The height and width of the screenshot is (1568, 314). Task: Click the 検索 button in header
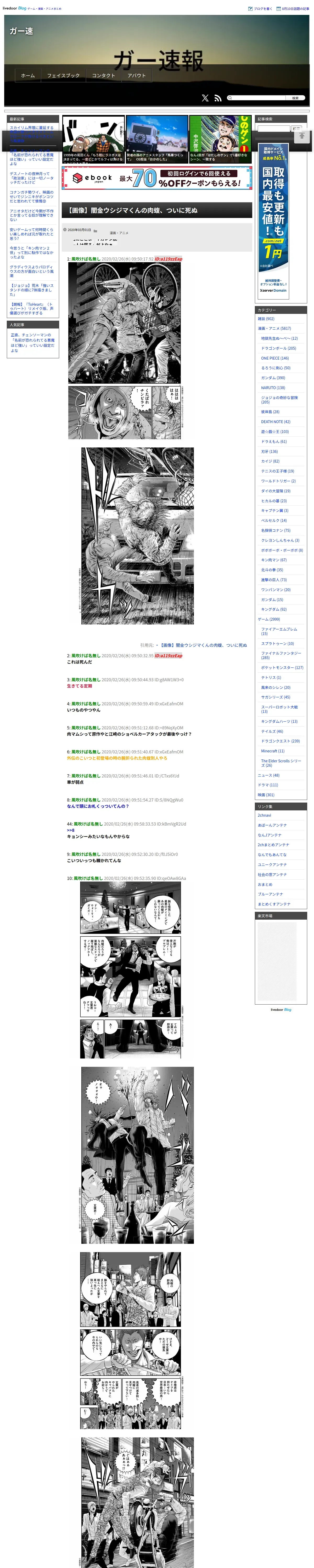tap(295, 98)
